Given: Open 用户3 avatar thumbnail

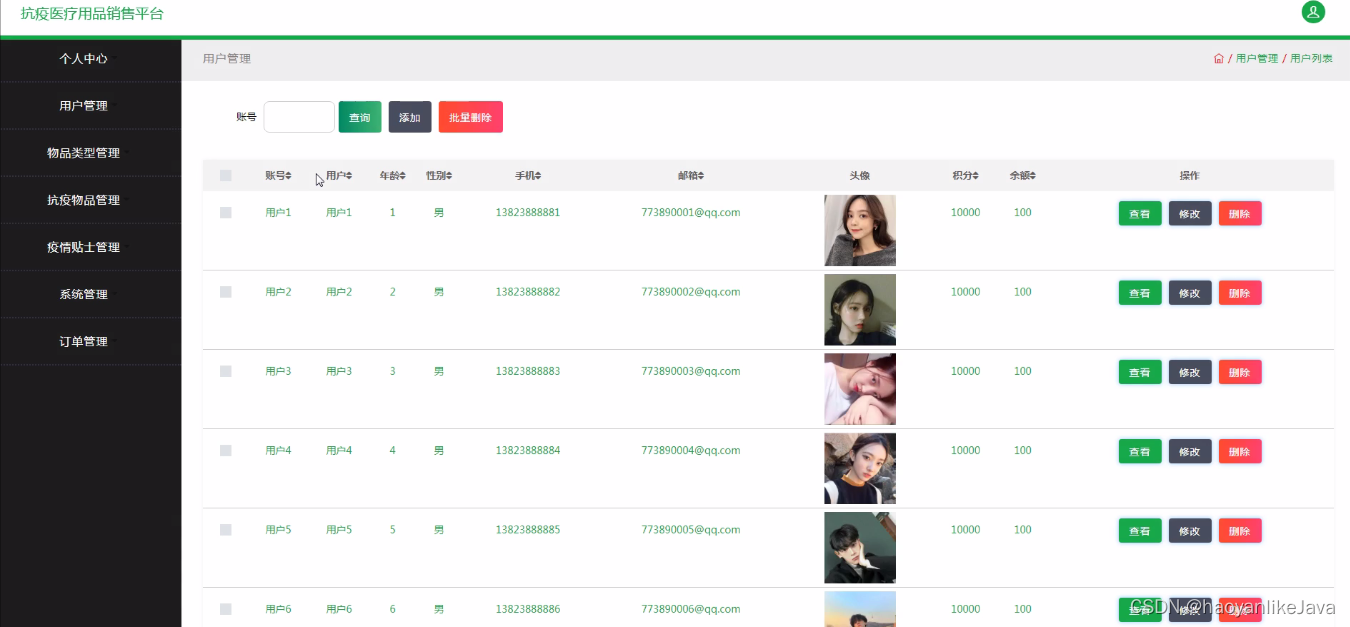Looking at the screenshot, I should 860,389.
